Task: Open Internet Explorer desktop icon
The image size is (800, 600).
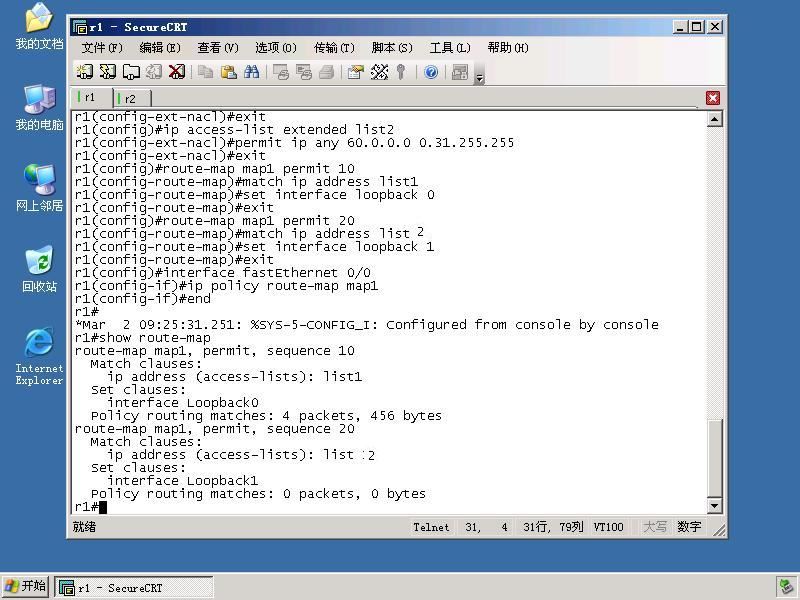Action: point(39,356)
